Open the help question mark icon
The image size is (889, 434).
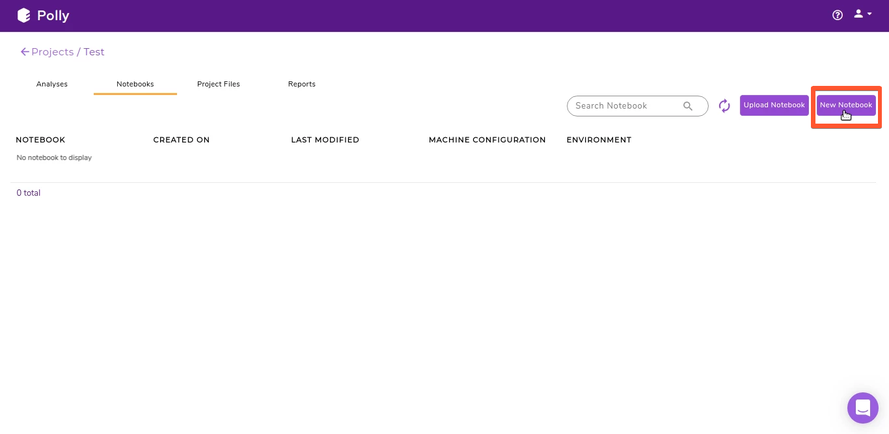click(837, 15)
